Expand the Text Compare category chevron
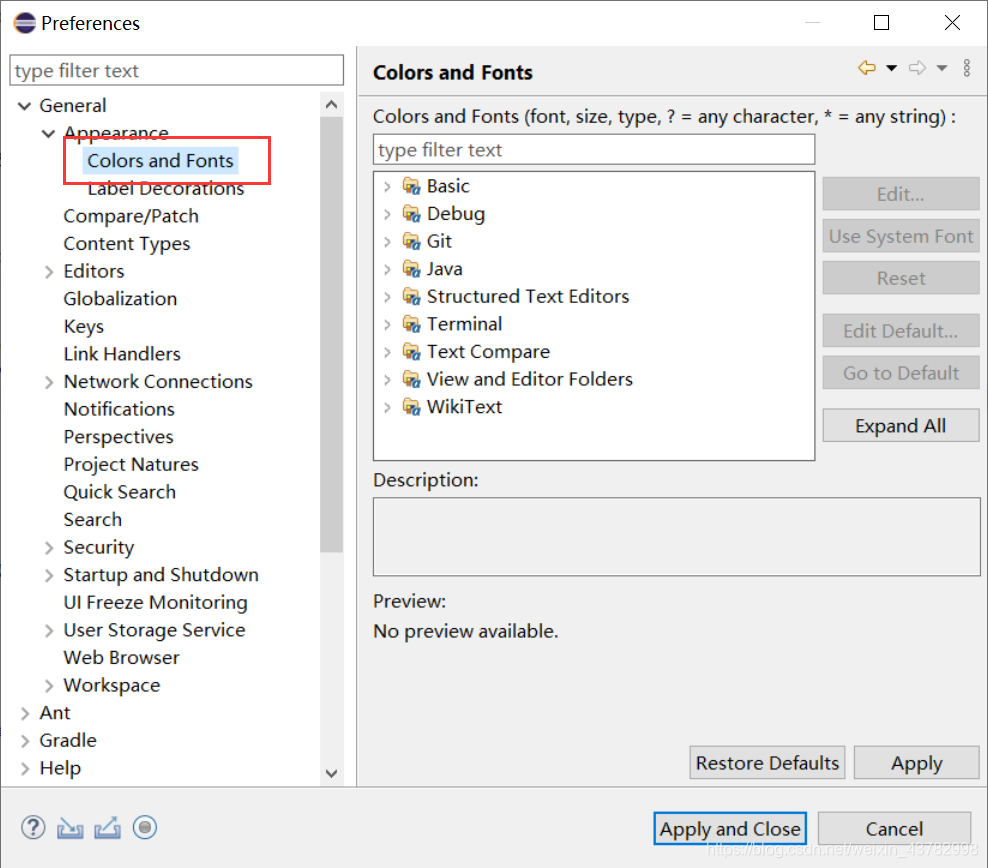This screenshot has height=868, width=988. [x=388, y=352]
